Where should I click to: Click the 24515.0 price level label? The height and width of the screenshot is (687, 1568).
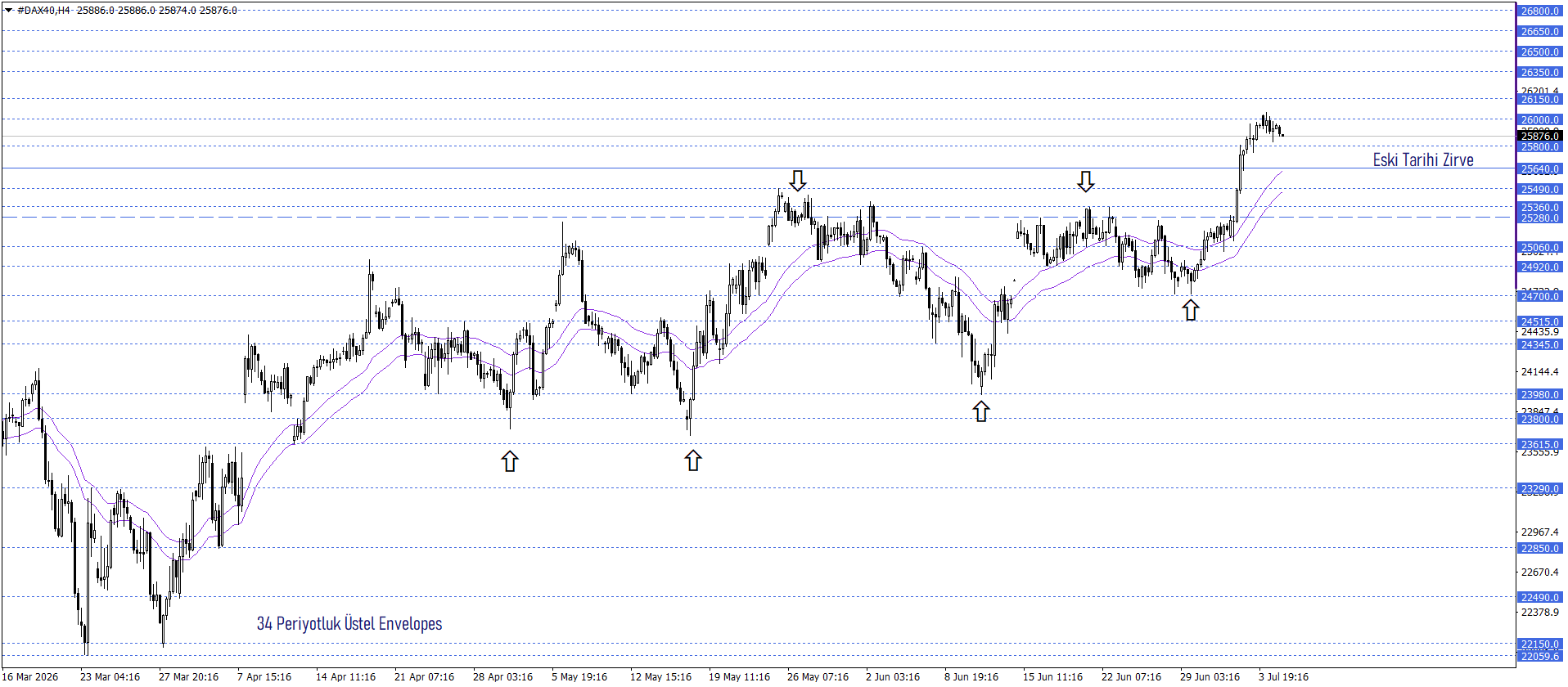(1540, 321)
